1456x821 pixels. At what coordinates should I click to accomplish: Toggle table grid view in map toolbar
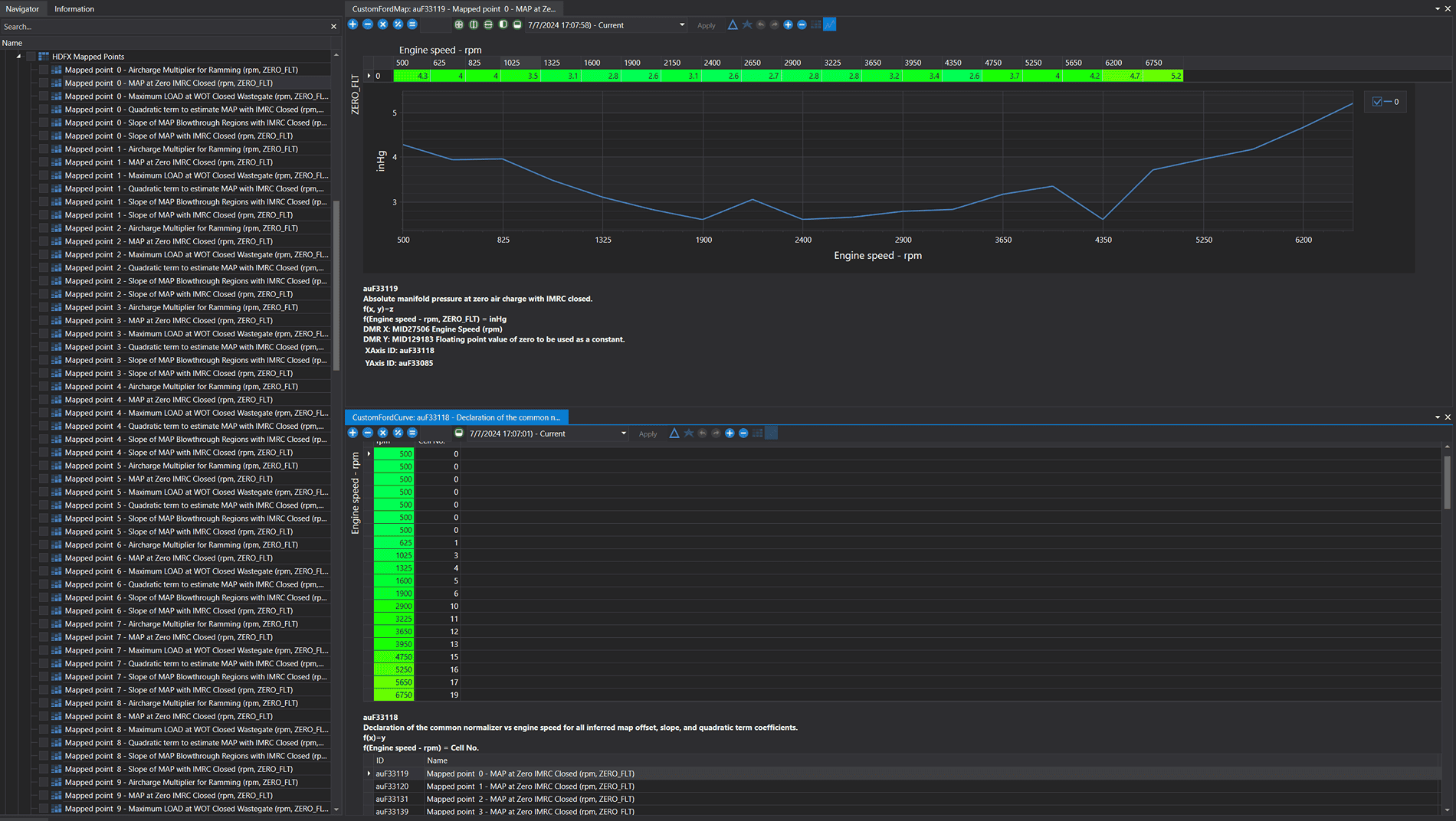tap(816, 25)
